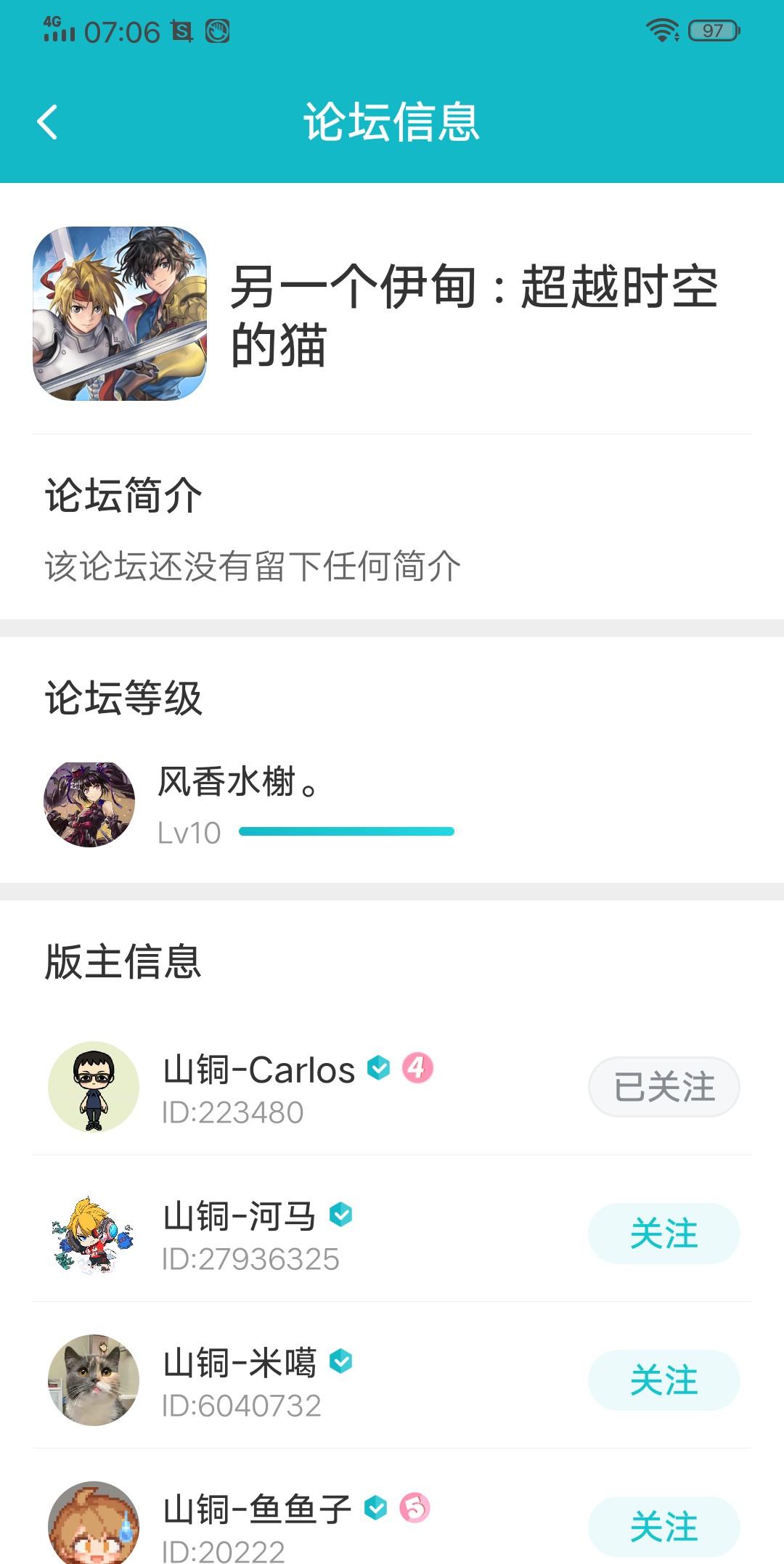Follow moderator 山铜-米噶

[x=663, y=1380]
